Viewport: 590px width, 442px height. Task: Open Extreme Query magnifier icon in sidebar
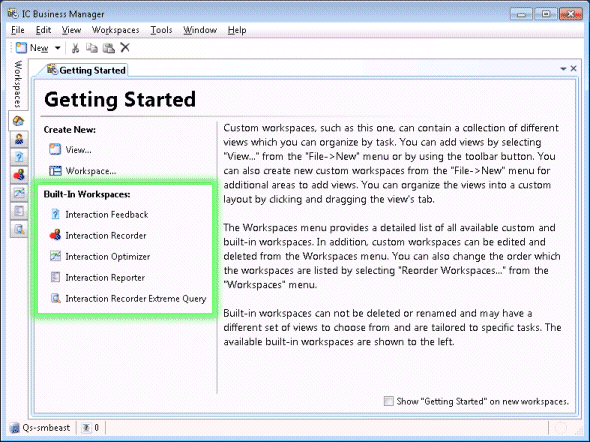coord(19,229)
